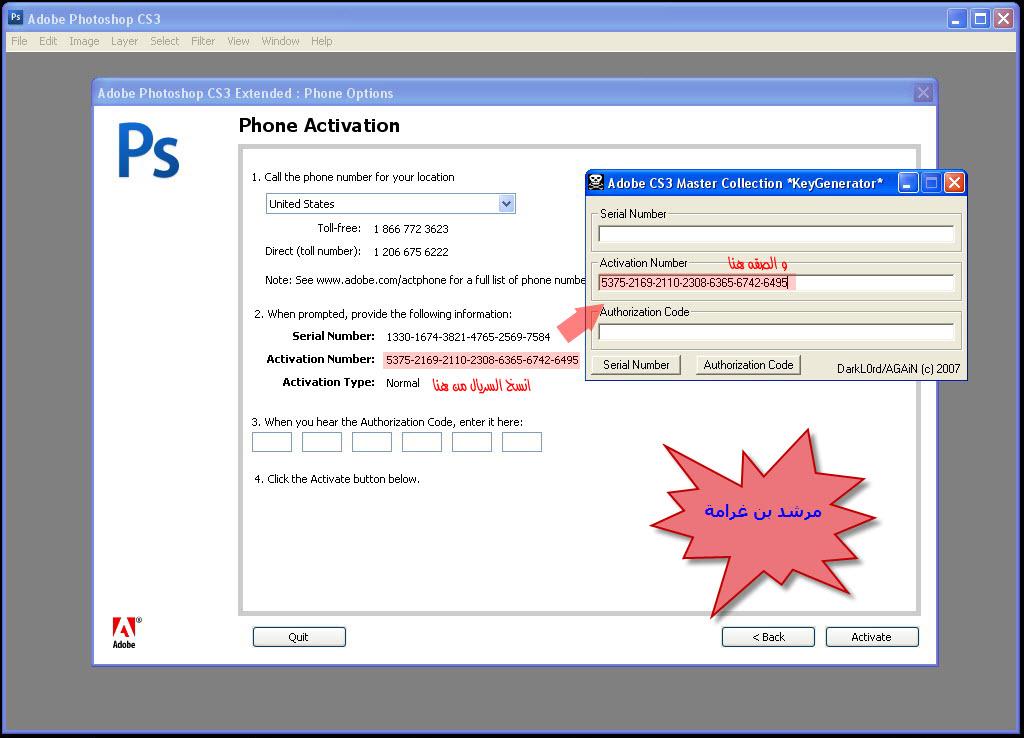Close the KeyGenerator window
This screenshot has height=738, width=1024.
tap(954, 183)
